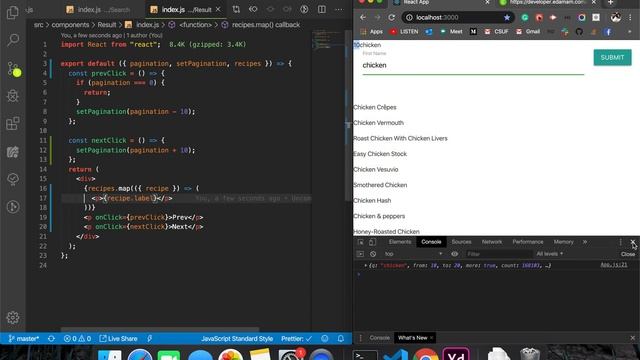Click the Result breadcrumb in editor
Screen dimensions: 640x360
click(107, 25)
